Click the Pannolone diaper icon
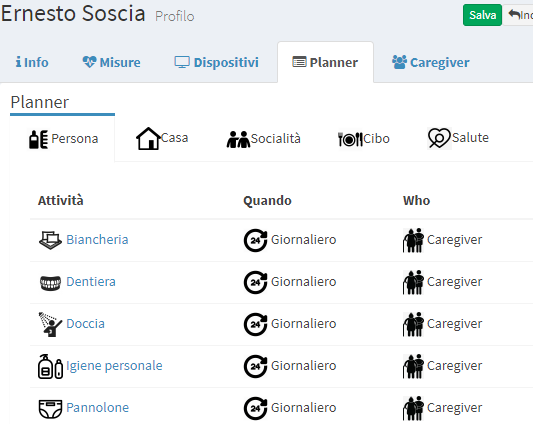533x424 pixels. point(50,409)
